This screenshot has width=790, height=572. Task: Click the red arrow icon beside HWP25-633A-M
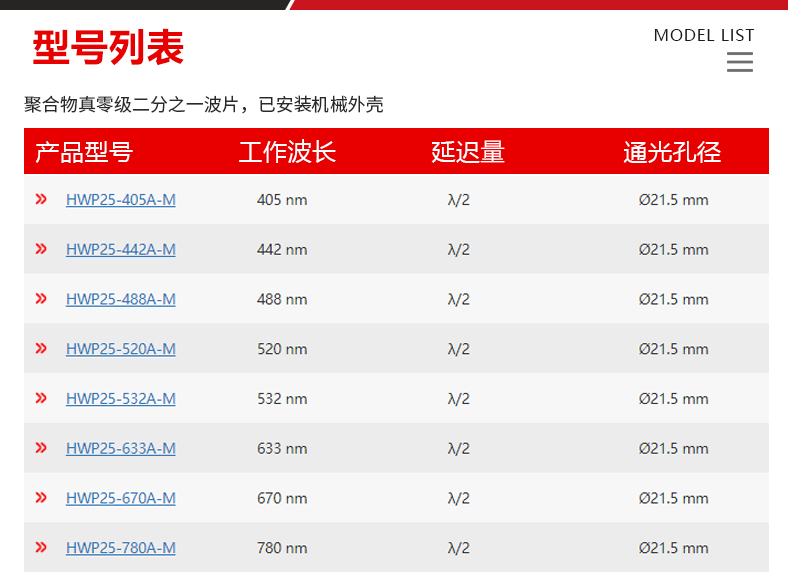(x=41, y=448)
